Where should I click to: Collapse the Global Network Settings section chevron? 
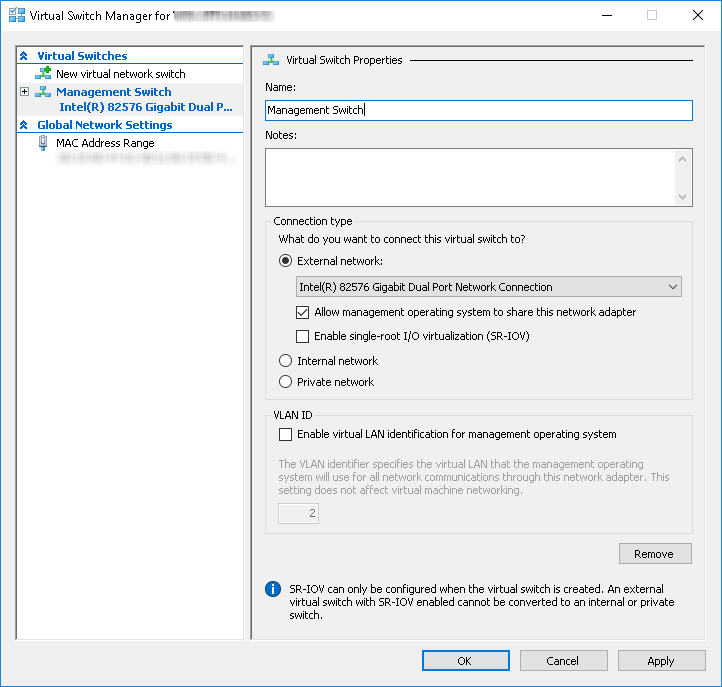(x=24, y=125)
